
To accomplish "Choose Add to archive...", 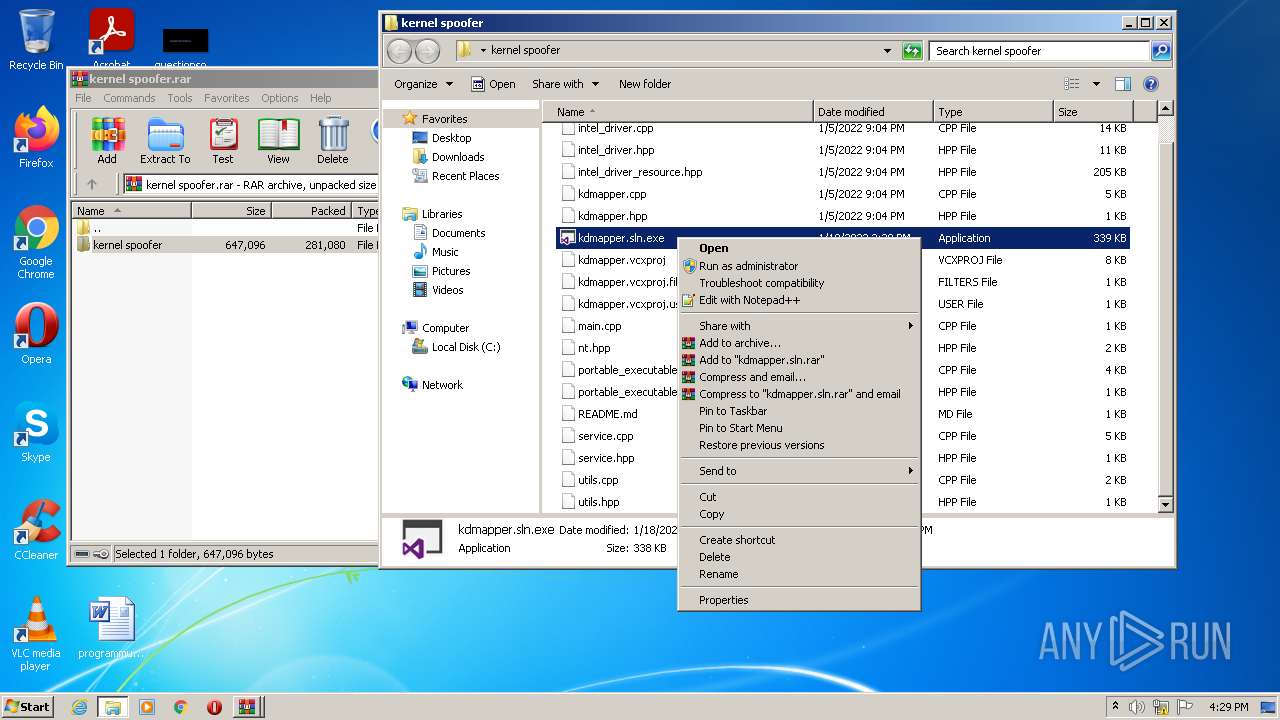I will click(799, 343).
